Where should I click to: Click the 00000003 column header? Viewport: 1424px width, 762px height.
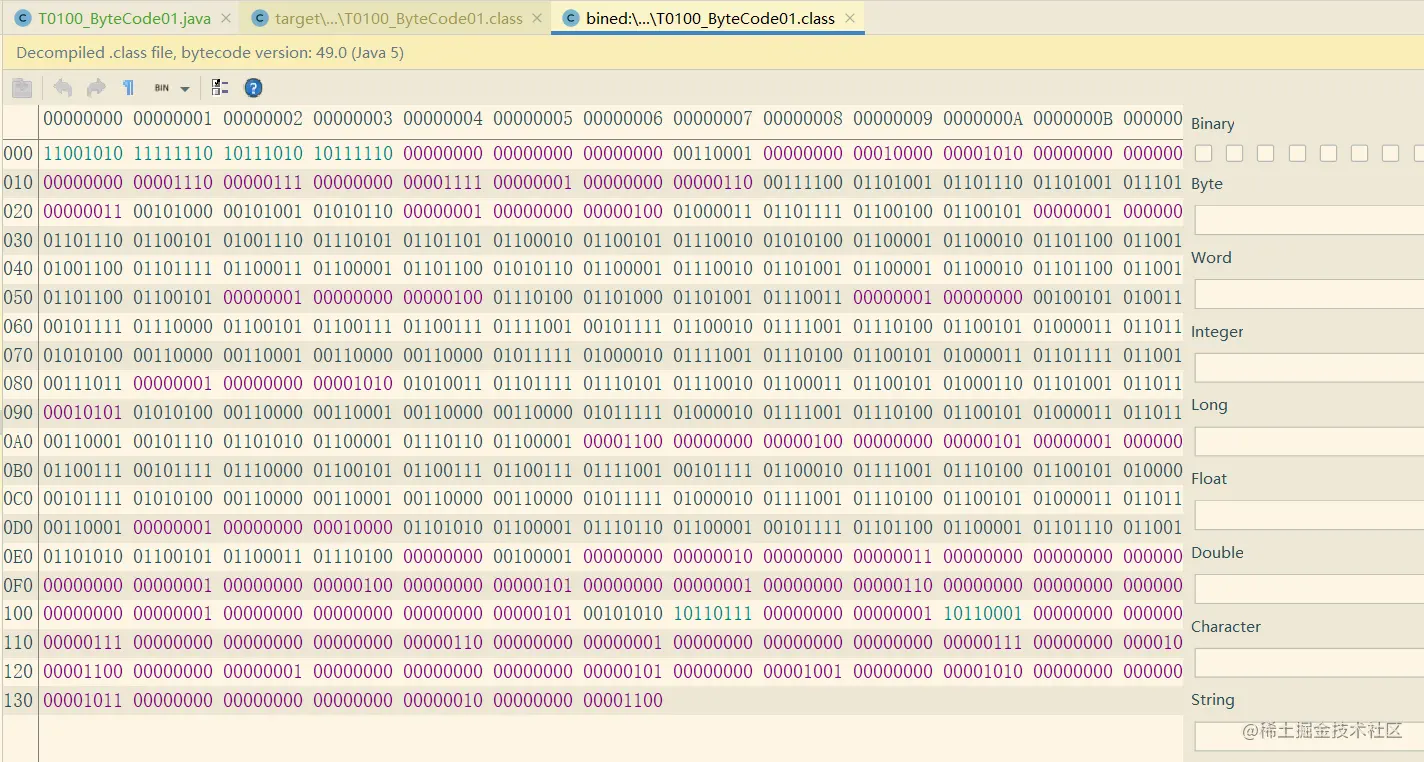click(353, 119)
